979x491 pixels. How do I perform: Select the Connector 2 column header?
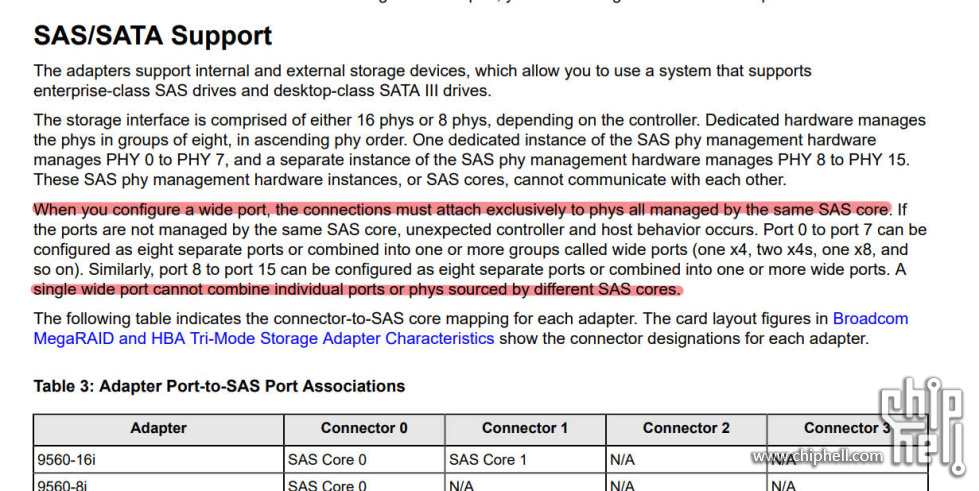(686, 429)
